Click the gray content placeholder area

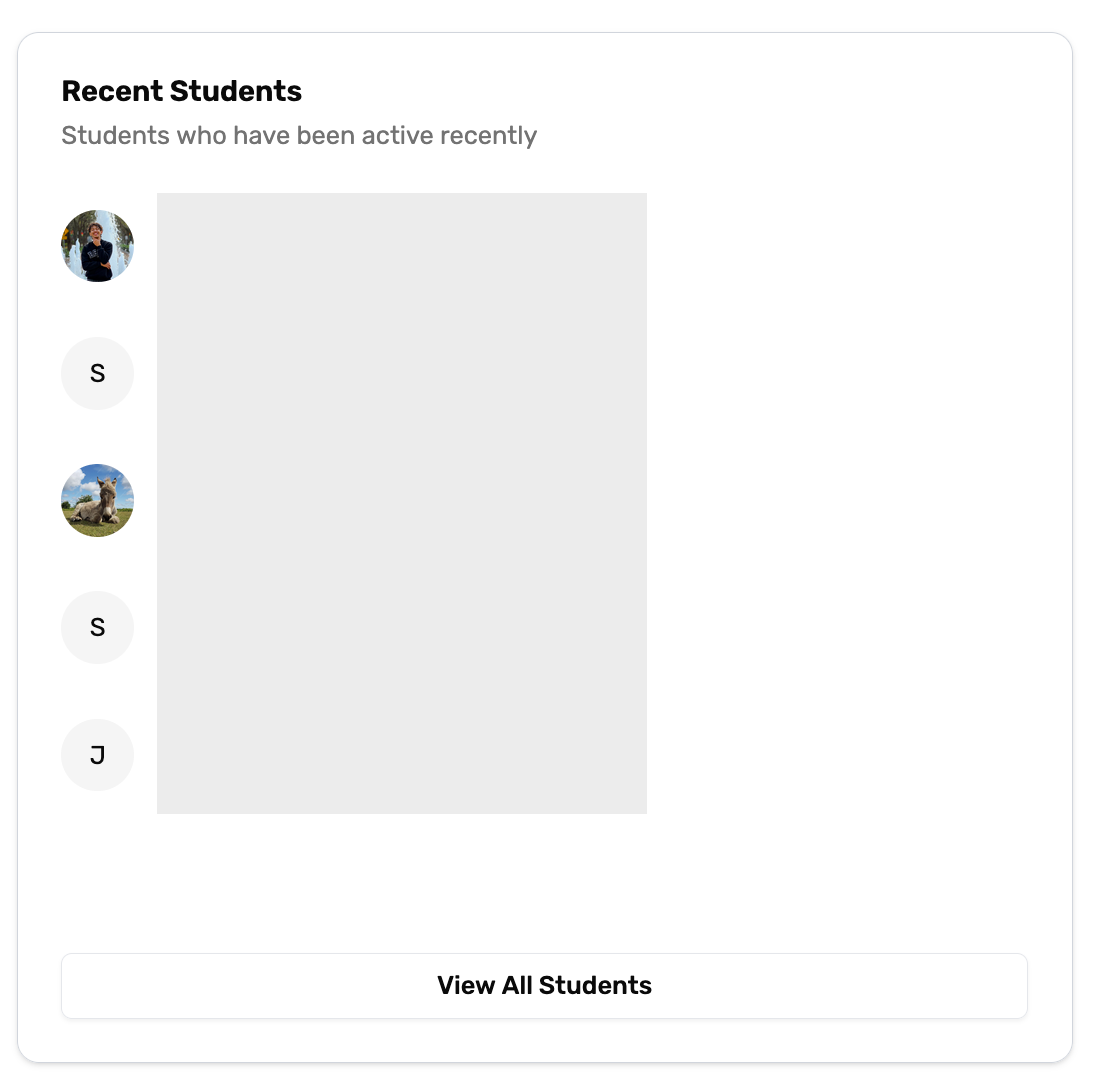[401, 502]
